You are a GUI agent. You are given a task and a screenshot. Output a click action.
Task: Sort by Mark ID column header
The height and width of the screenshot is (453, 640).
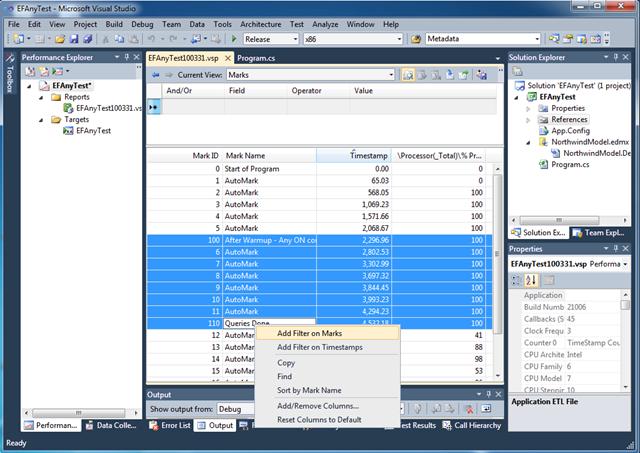(185, 155)
